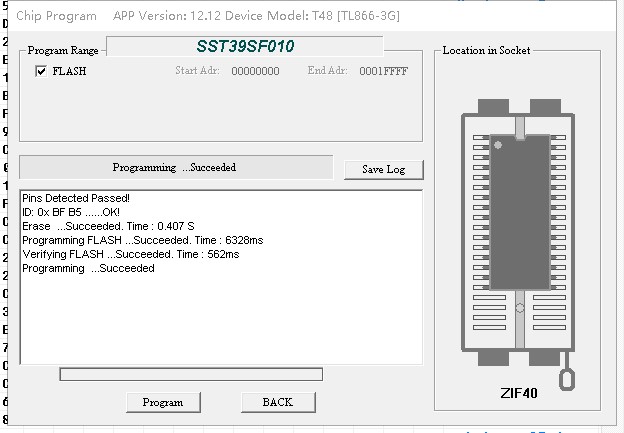This screenshot has height=433, width=624.
Task: Click the ZIF40 socket label
Action: click(518, 393)
